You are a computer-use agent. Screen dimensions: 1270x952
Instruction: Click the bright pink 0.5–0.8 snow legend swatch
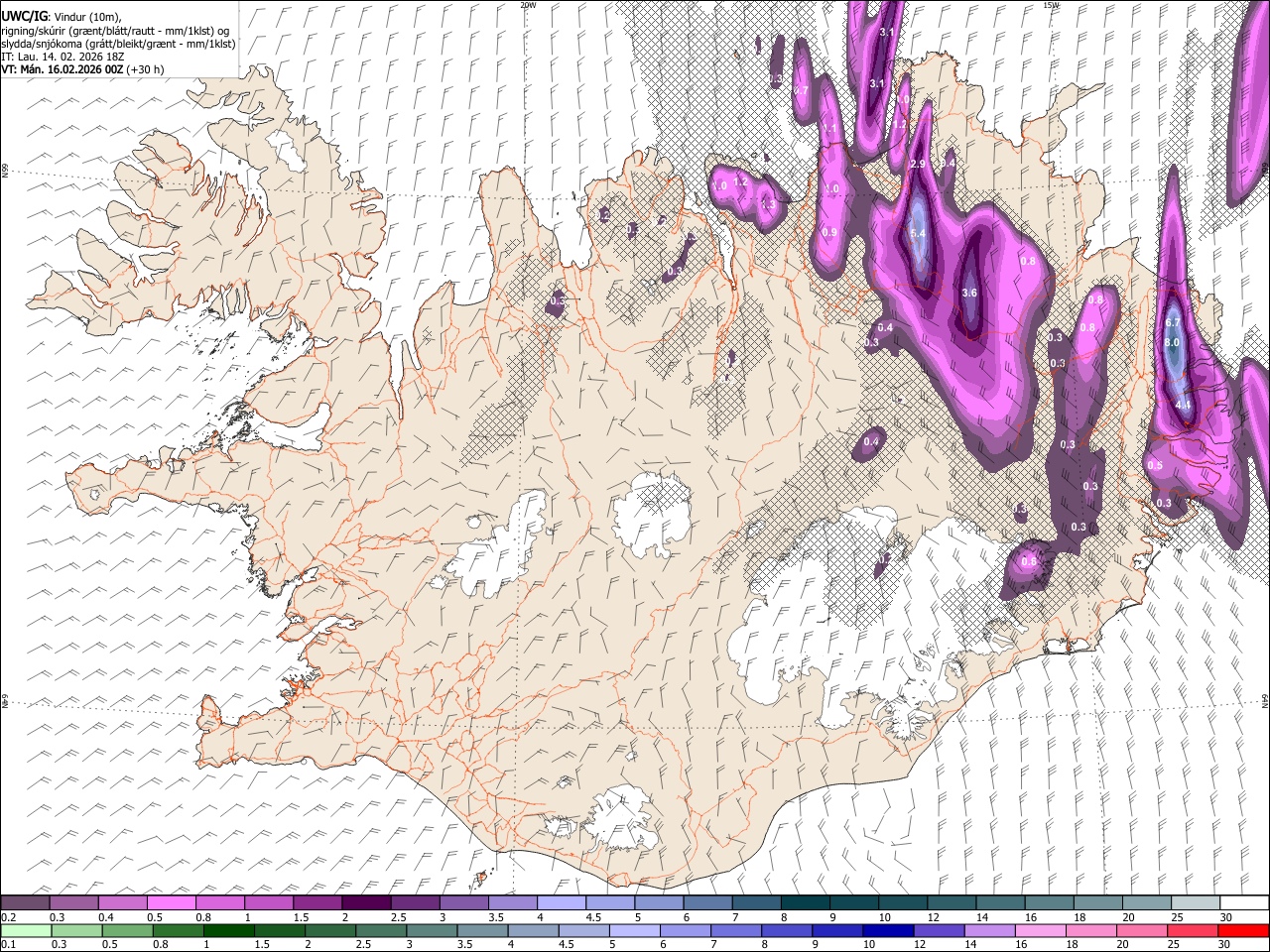click(172, 902)
